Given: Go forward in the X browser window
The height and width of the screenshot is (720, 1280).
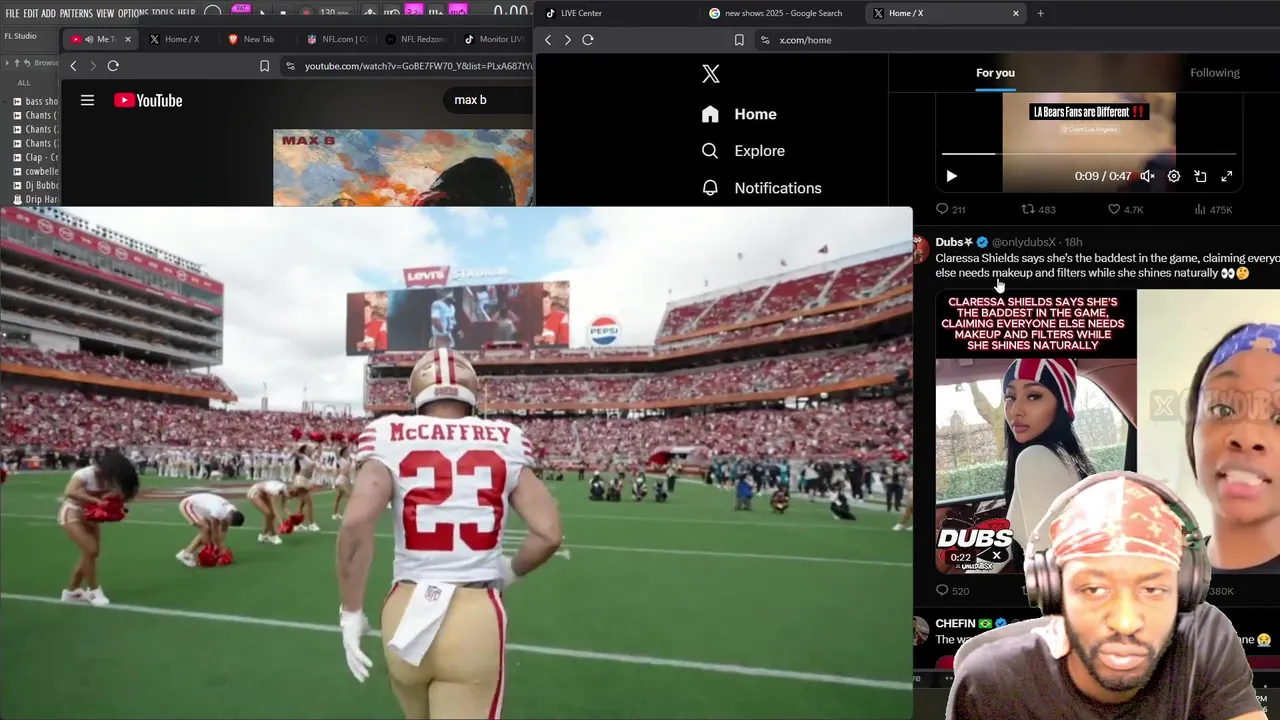Looking at the screenshot, I should [567, 40].
